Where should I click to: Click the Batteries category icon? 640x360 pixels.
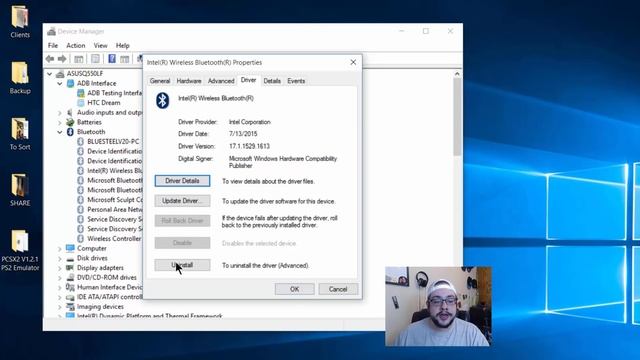70,122
